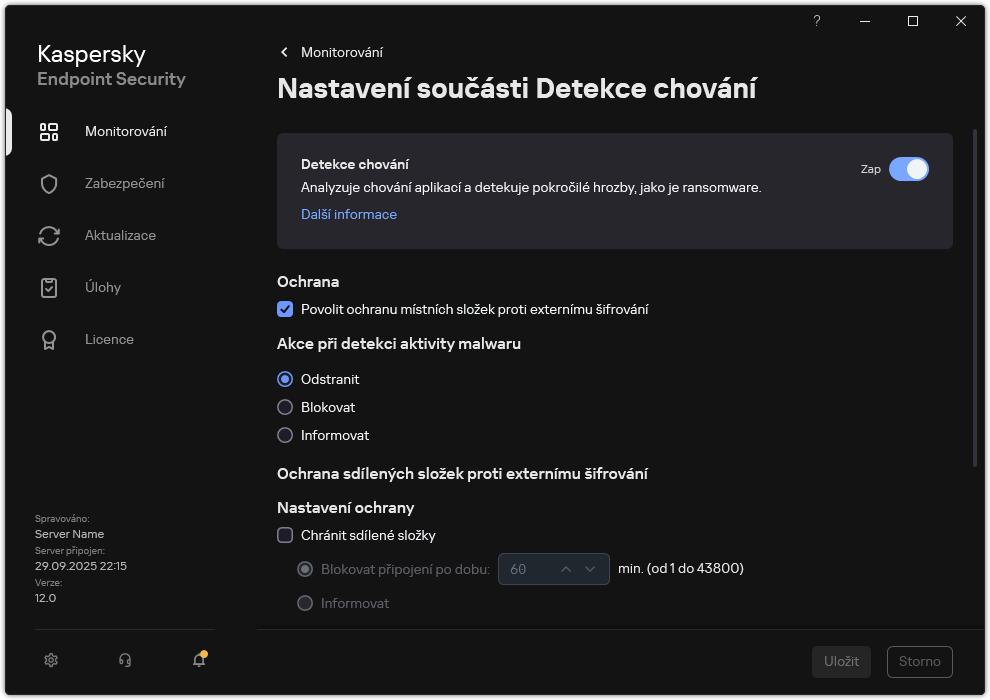Uncheck Povolit ochranu místních složek checkbox
The image size is (990, 700).
(x=285, y=310)
